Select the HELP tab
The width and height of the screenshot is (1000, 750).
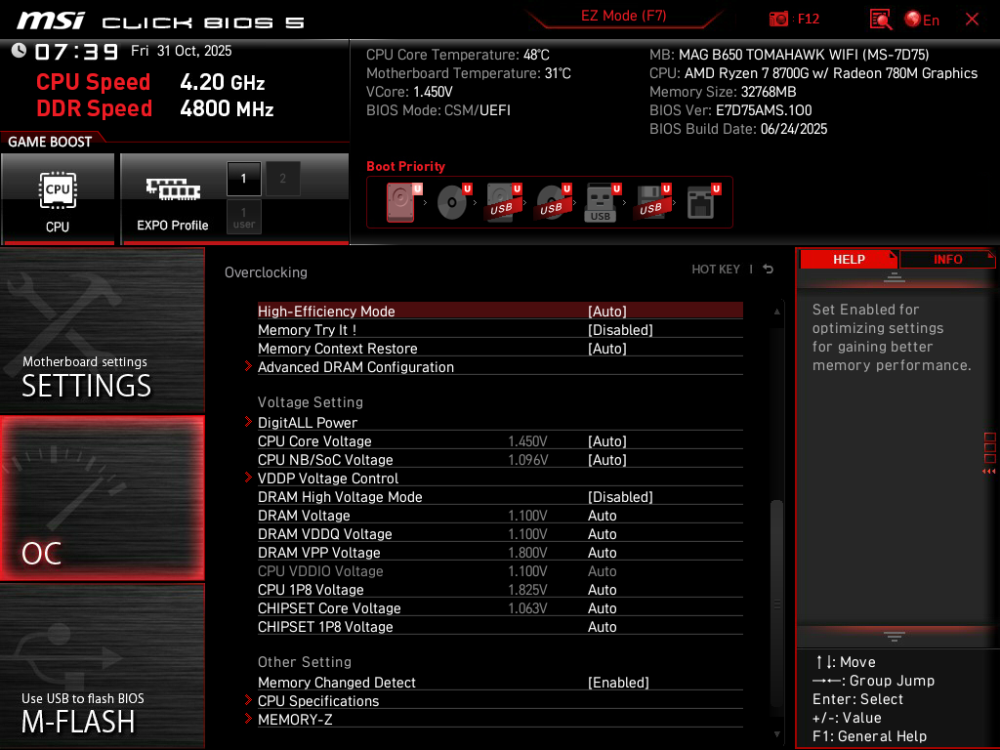[849, 259]
